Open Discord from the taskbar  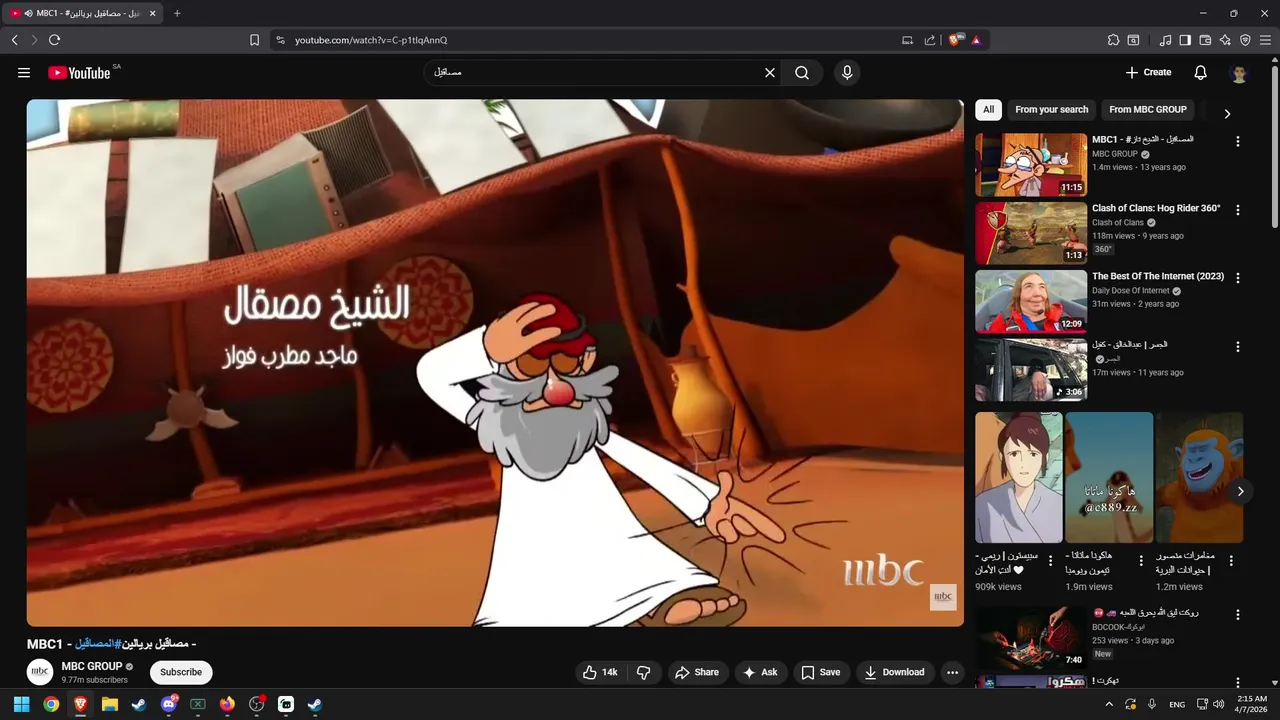pos(169,704)
